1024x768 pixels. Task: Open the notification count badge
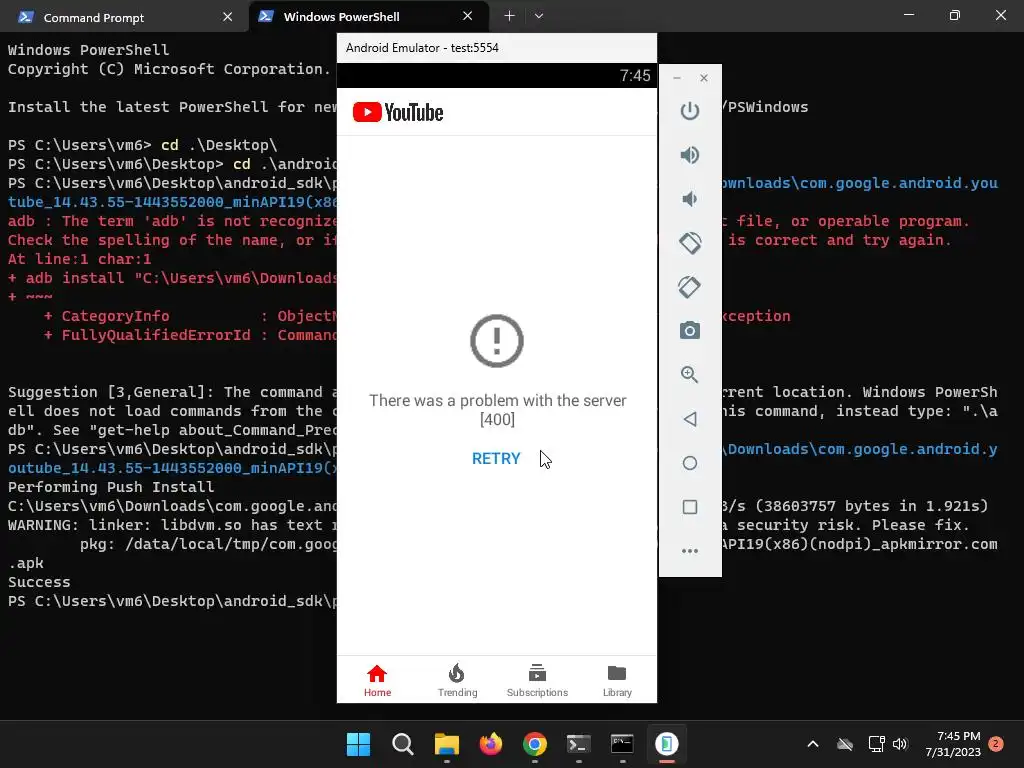pos(996,744)
